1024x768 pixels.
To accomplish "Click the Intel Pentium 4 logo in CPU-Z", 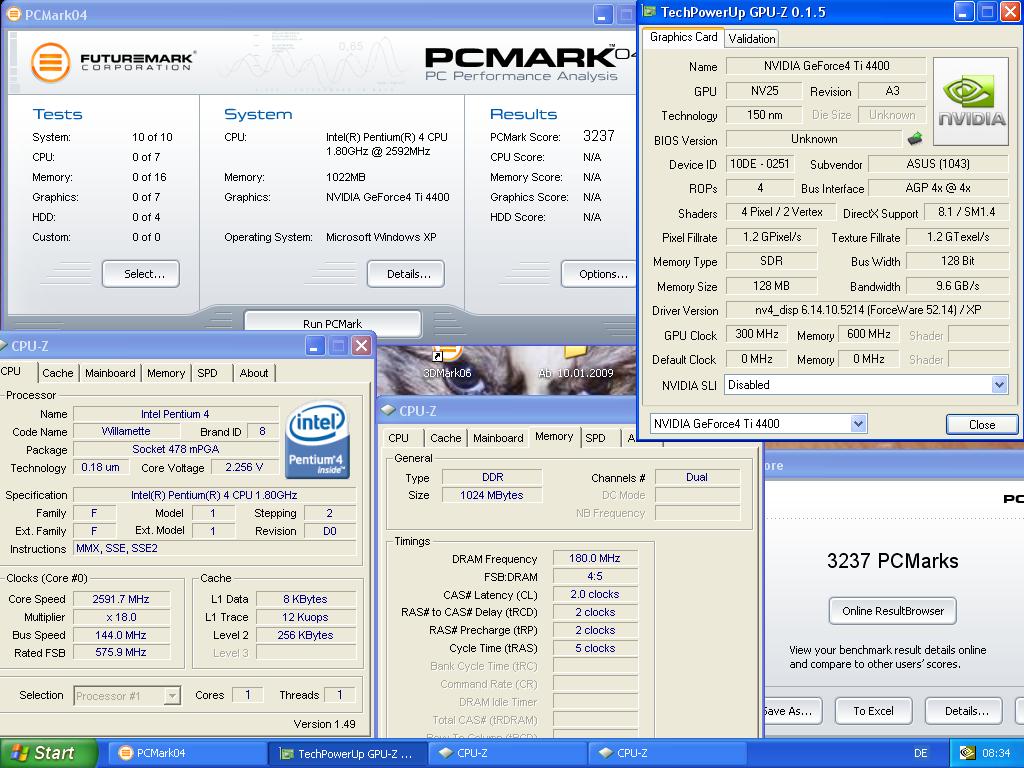I will tap(317, 439).
